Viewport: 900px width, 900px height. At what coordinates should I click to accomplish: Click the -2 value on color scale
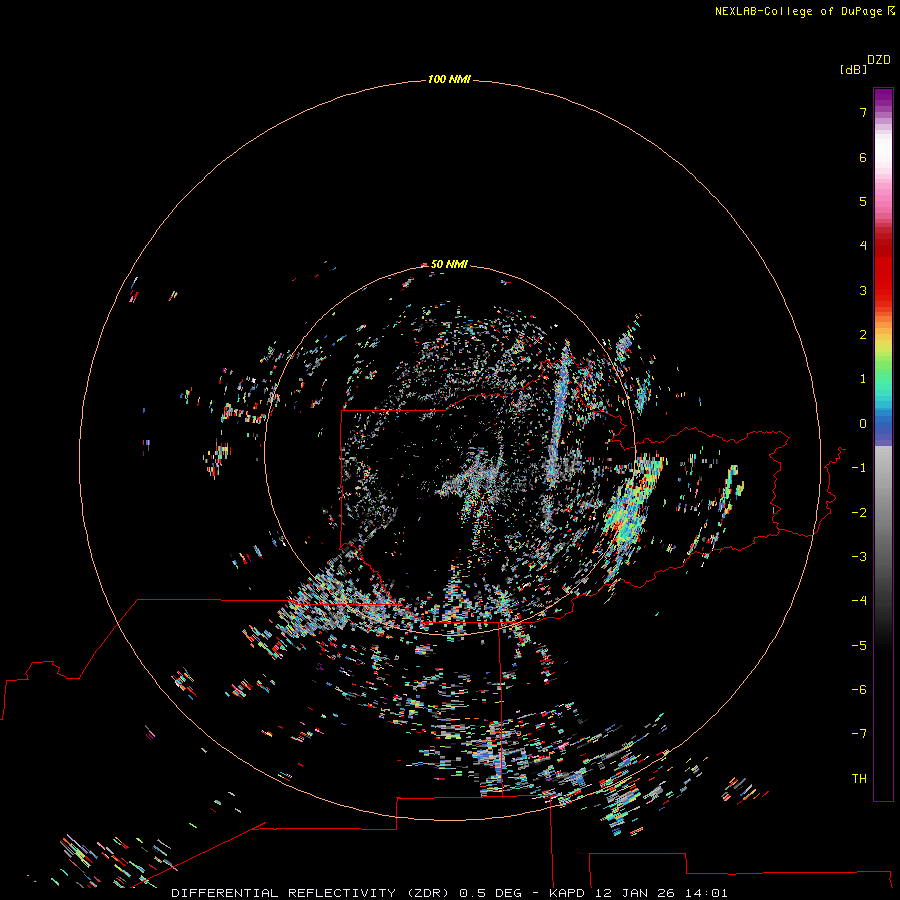(x=859, y=513)
